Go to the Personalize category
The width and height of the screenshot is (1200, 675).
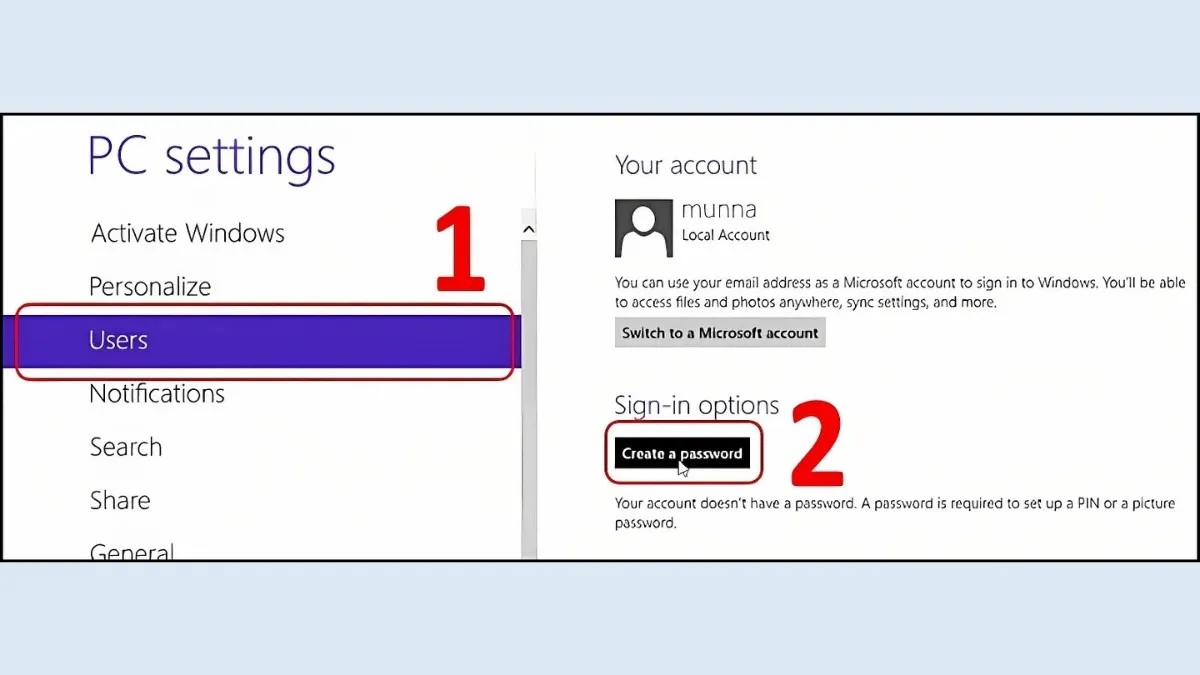[150, 287]
